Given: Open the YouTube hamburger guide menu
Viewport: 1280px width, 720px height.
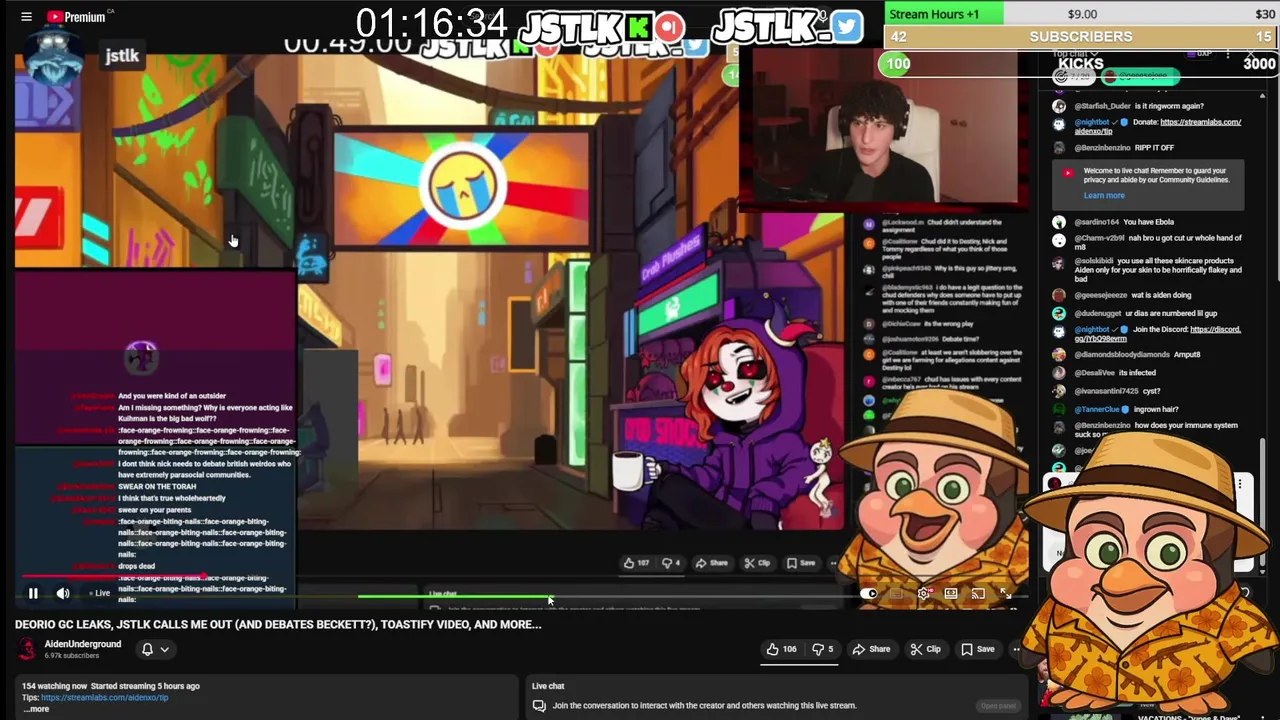Looking at the screenshot, I should (x=26, y=17).
